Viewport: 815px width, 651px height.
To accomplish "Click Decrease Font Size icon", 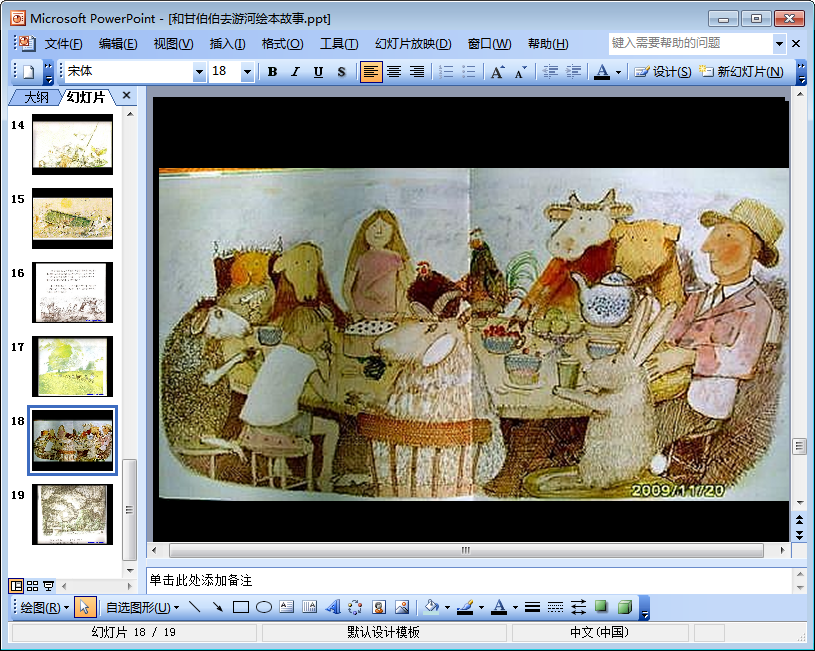I will point(521,72).
